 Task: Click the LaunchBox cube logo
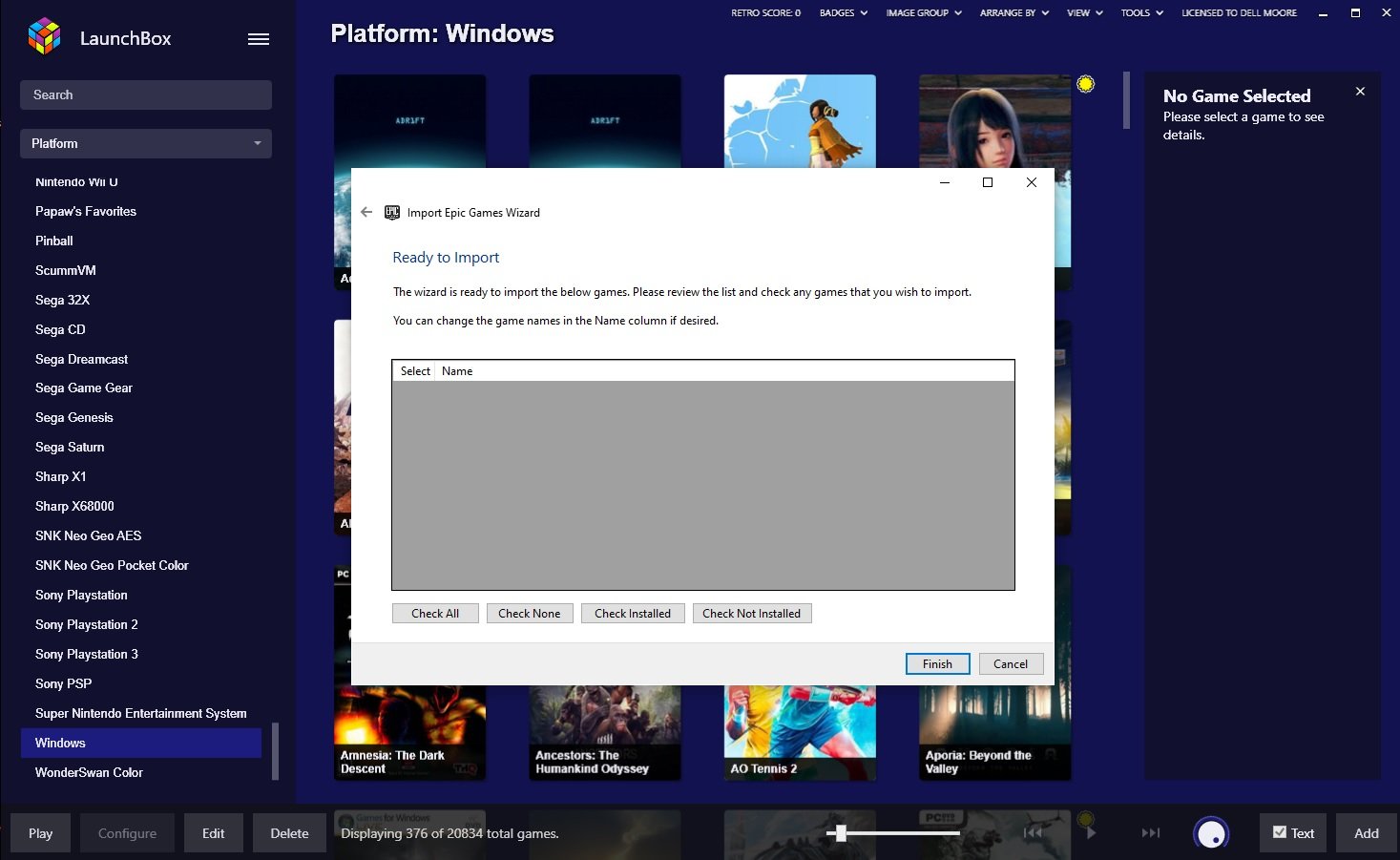(x=44, y=37)
